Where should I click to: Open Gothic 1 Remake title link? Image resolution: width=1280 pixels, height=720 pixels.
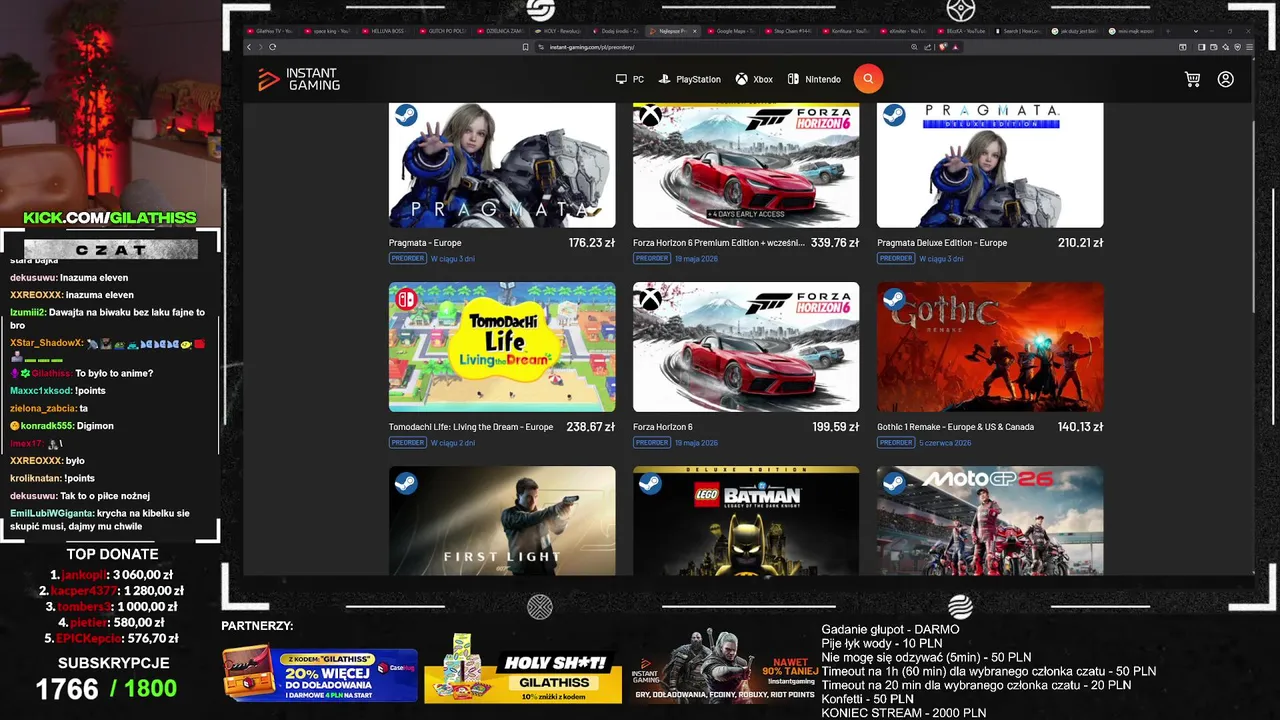click(x=956, y=427)
